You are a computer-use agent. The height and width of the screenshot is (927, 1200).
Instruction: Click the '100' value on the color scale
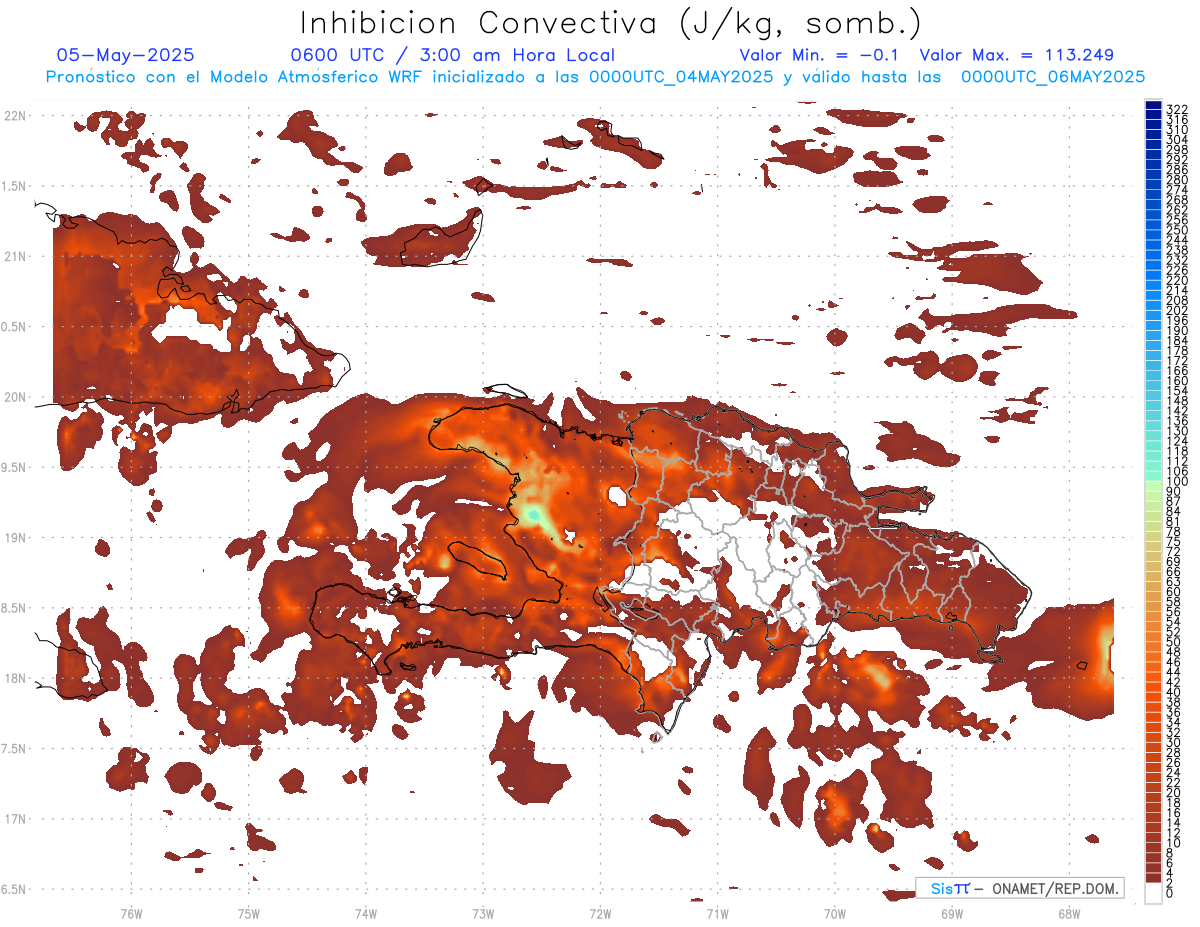coord(1177,482)
